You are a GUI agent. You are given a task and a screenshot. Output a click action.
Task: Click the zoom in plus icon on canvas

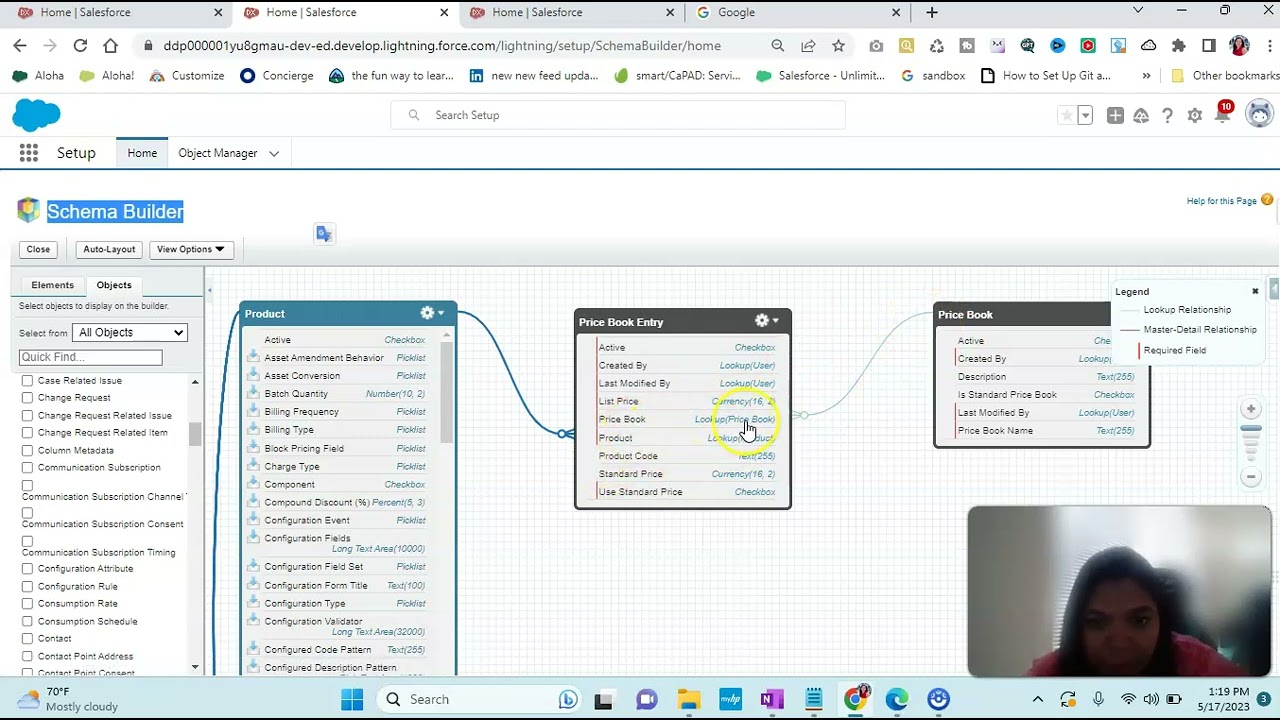point(1251,409)
